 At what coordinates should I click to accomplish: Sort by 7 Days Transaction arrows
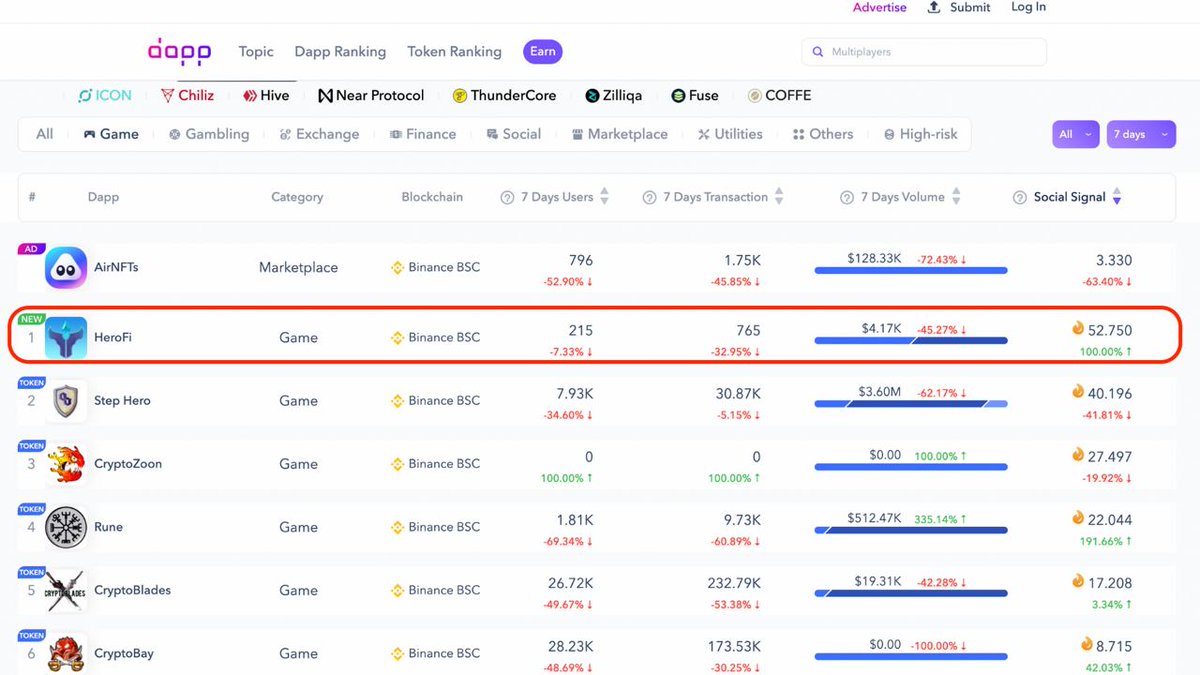point(779,197)
